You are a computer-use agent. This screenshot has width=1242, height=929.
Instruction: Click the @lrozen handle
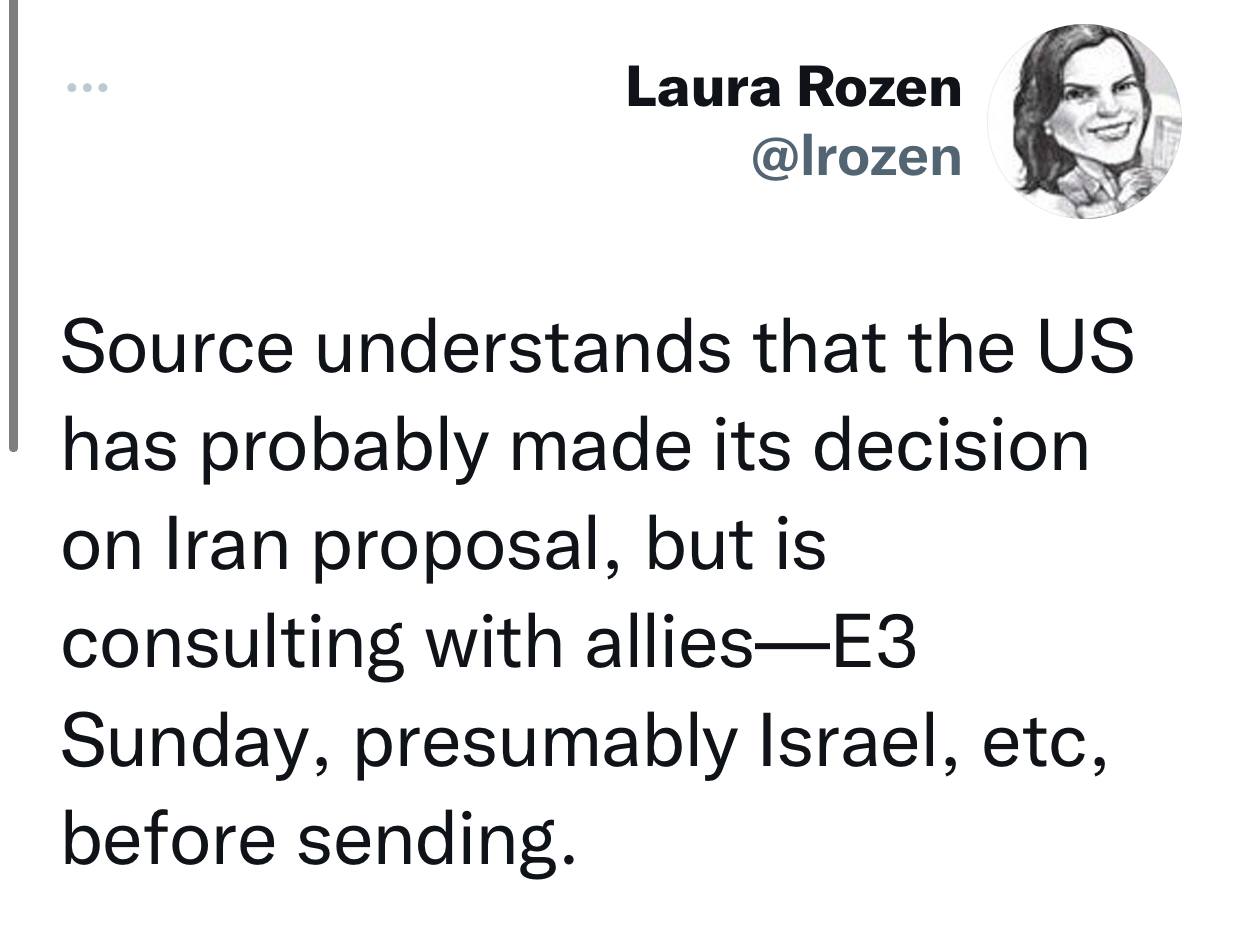click(x=855, y=157)
